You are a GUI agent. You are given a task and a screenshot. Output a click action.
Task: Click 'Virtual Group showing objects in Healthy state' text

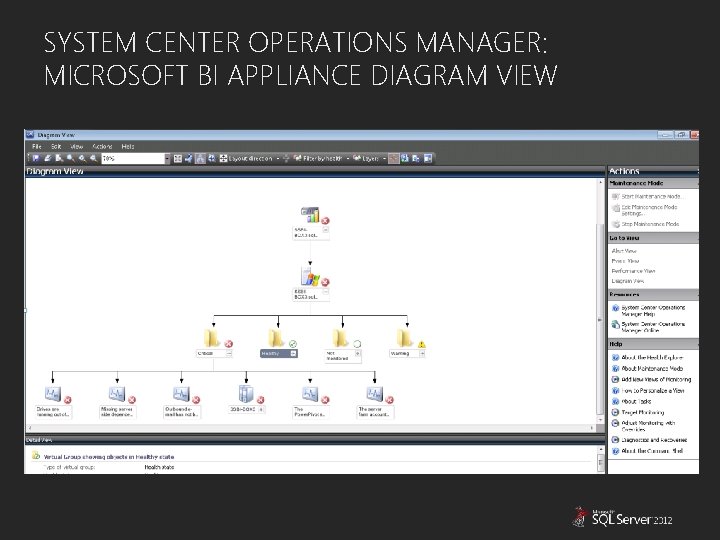pyautogui.click(x=108, y=457)
